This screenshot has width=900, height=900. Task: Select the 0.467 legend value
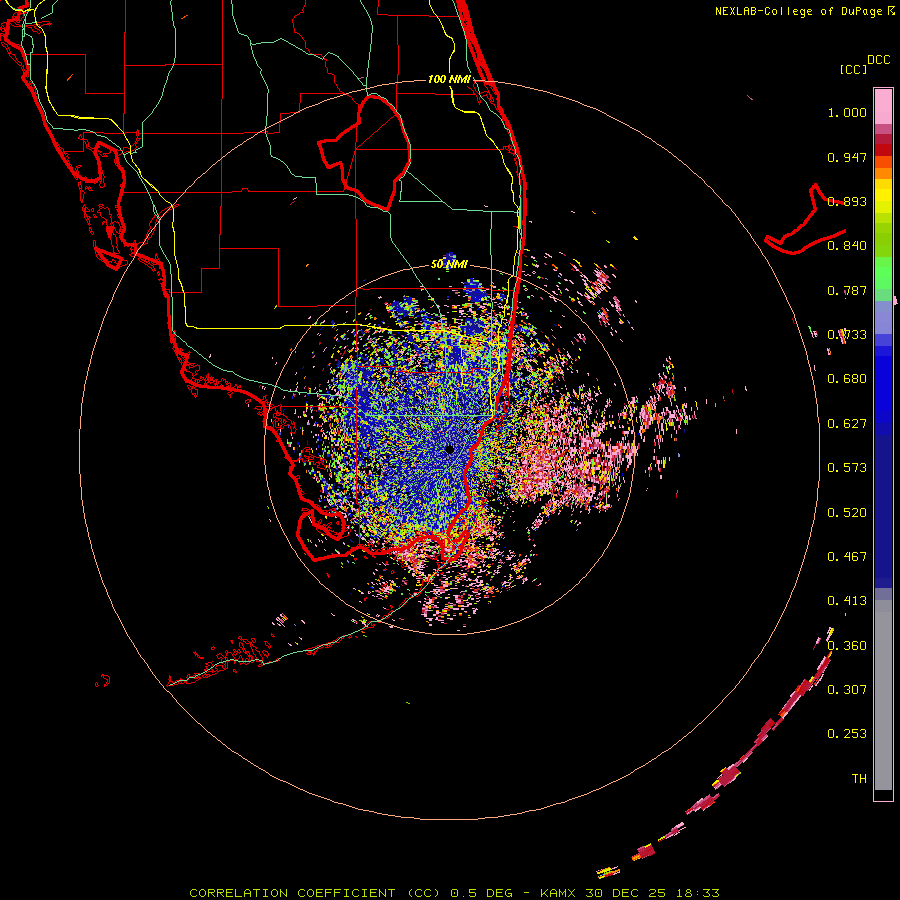tap(847, 557)
